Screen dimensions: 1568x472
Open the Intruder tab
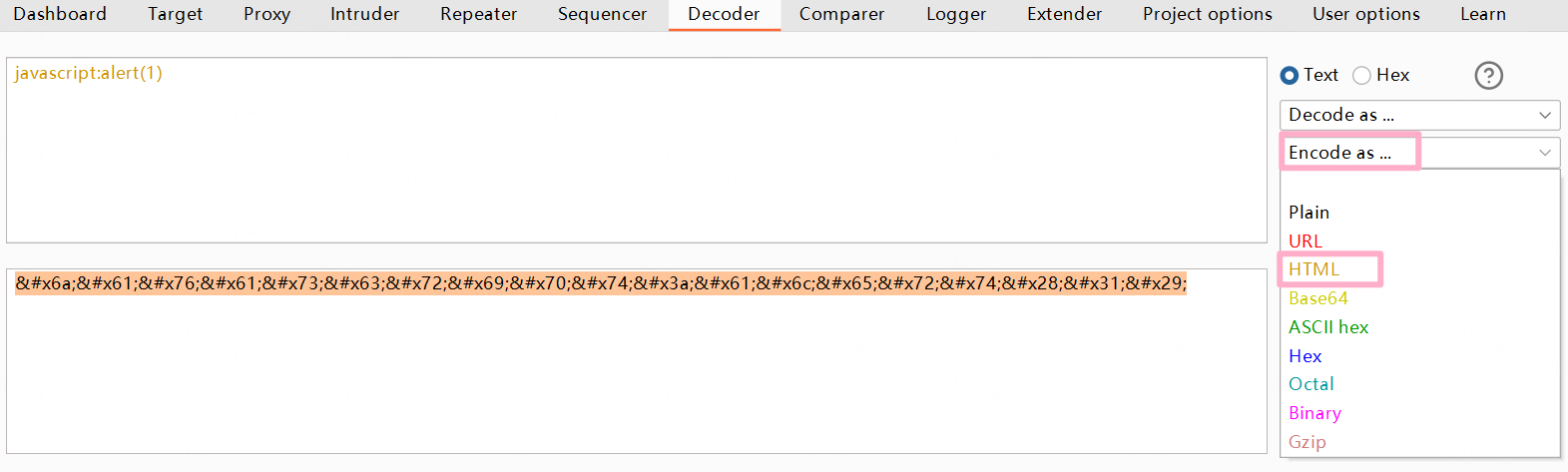point(365,14)
